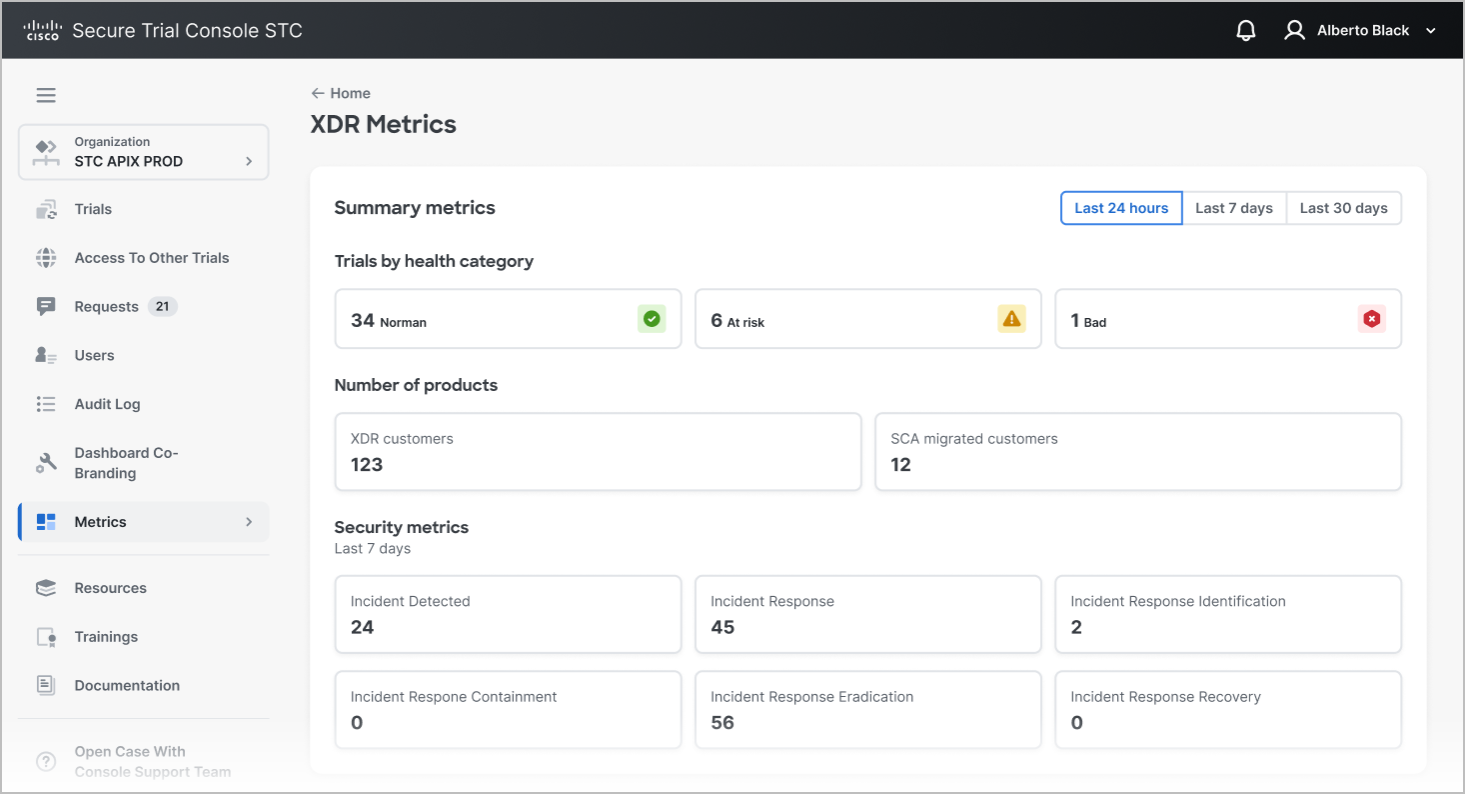This screenshot has width=1465, height=794.
Task: Select the Last 24 hours range
Action: click(1121, 208)
